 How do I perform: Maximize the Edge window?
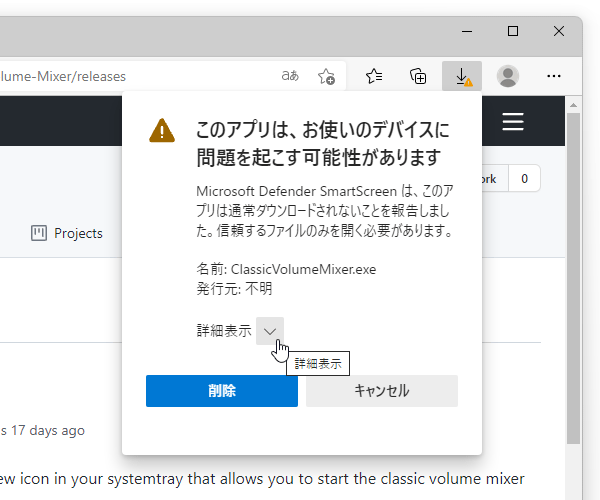(513, 31)
